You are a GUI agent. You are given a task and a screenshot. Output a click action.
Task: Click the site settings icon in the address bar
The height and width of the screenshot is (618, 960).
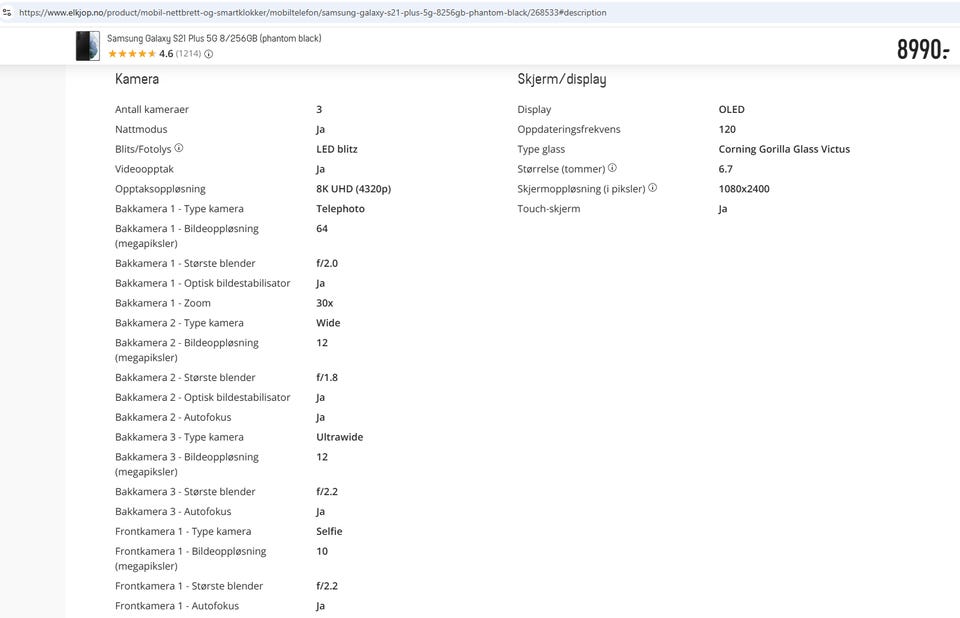click(x=7, y=12)
